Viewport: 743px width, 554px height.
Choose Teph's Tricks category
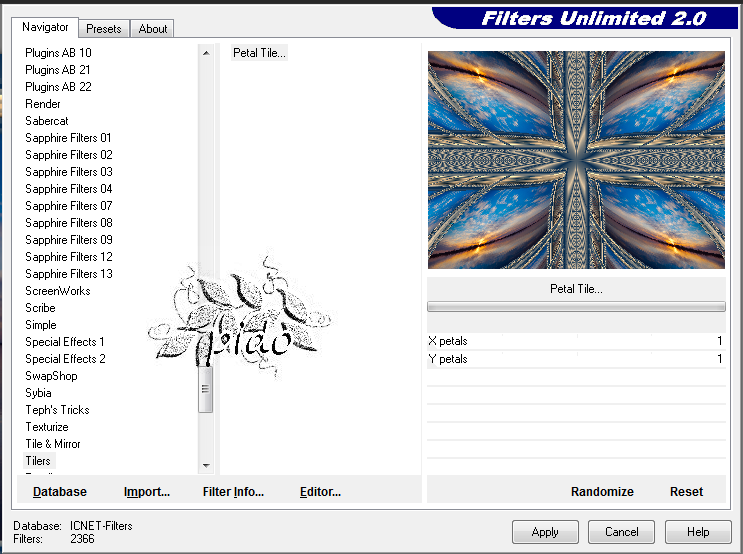57,410
